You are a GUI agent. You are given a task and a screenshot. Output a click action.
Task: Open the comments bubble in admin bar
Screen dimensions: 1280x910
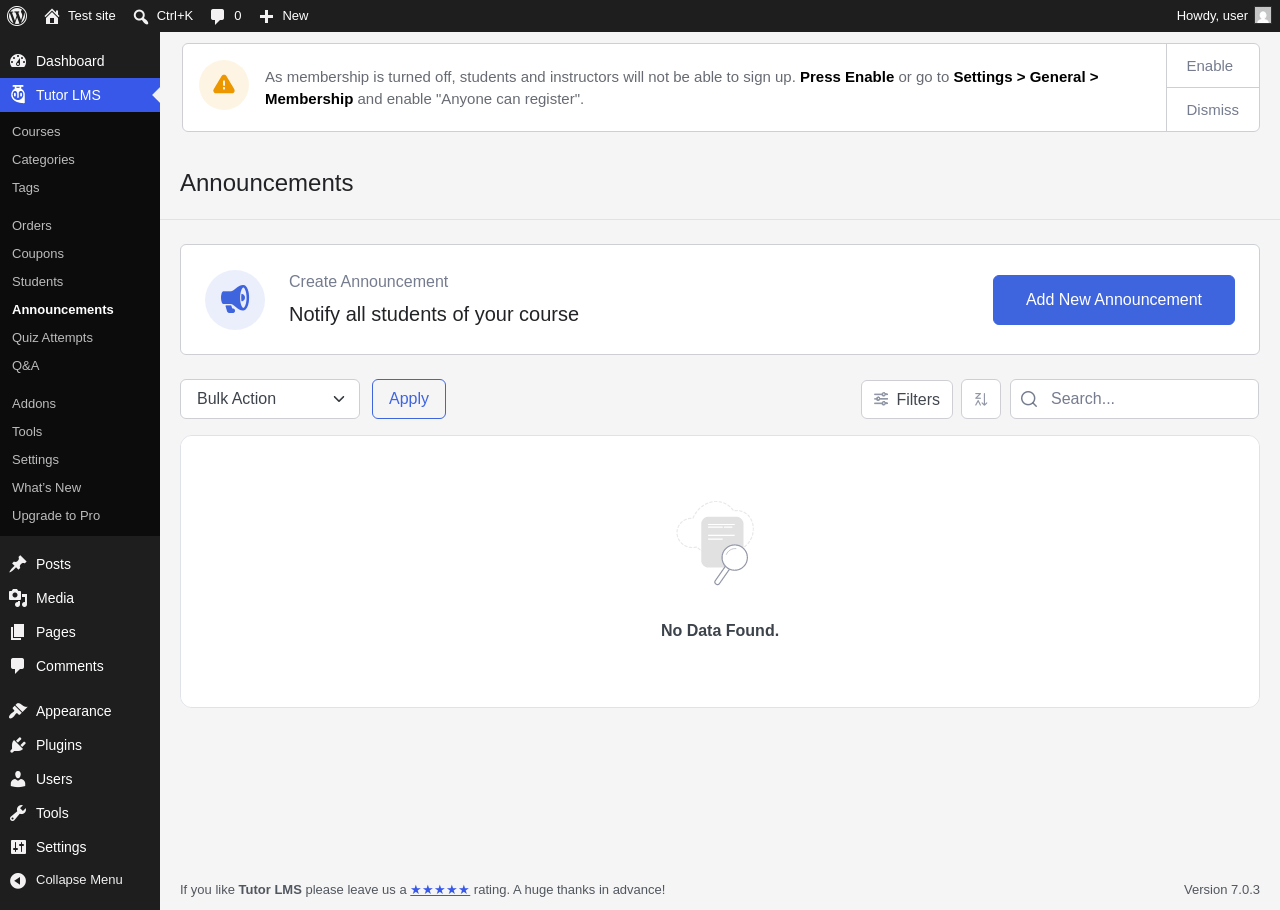[217, 16]
